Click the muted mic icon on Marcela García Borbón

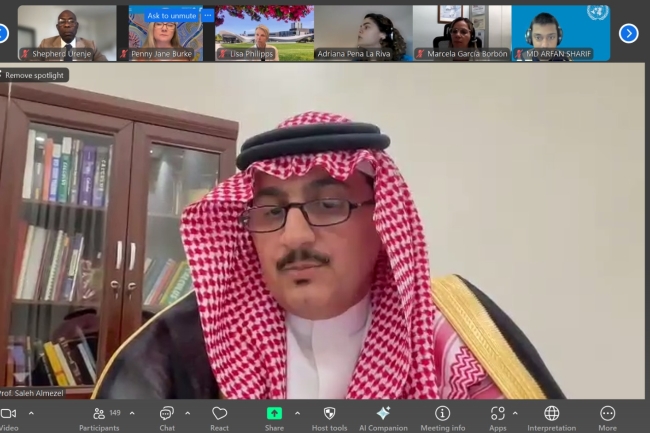420,53
